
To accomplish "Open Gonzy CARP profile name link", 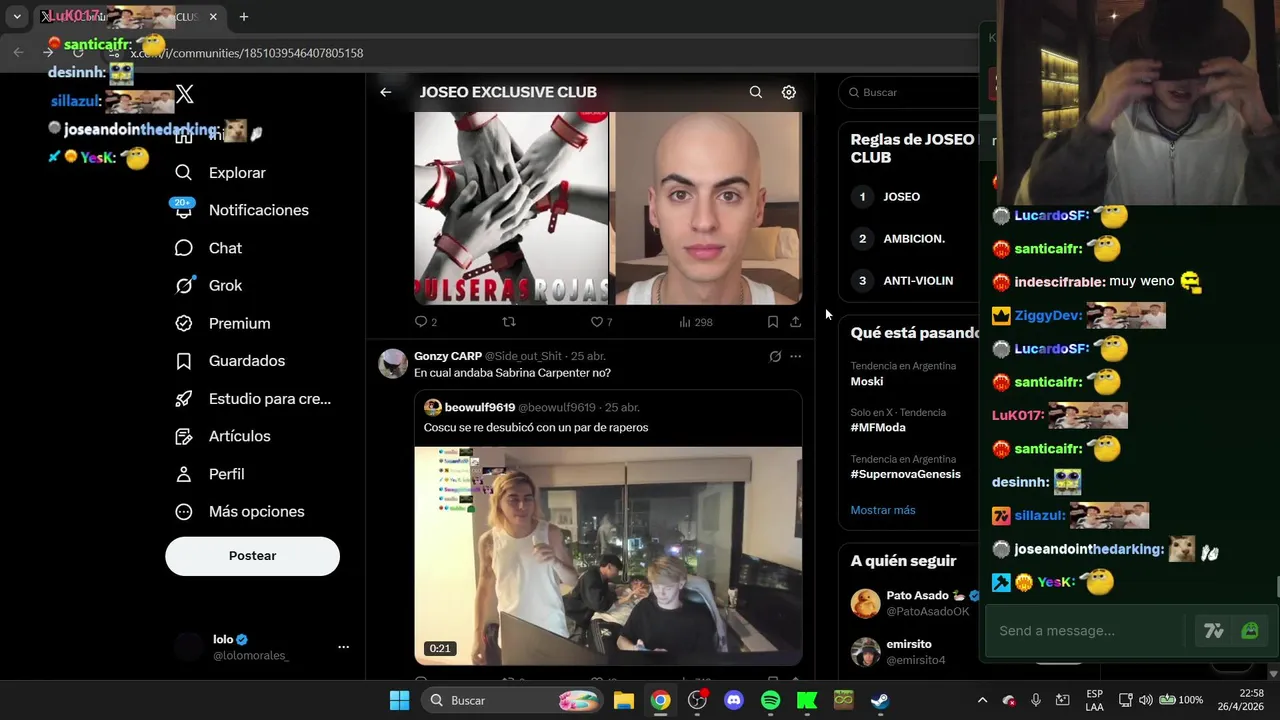I will pos(448,356).
